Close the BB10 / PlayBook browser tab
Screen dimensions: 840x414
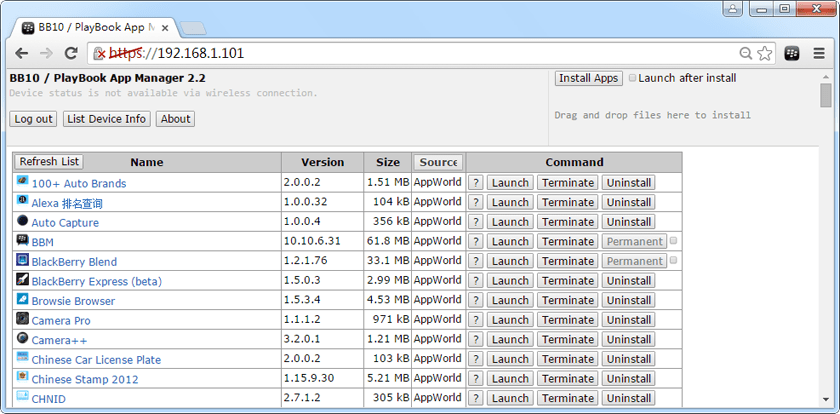pos(164,28)
